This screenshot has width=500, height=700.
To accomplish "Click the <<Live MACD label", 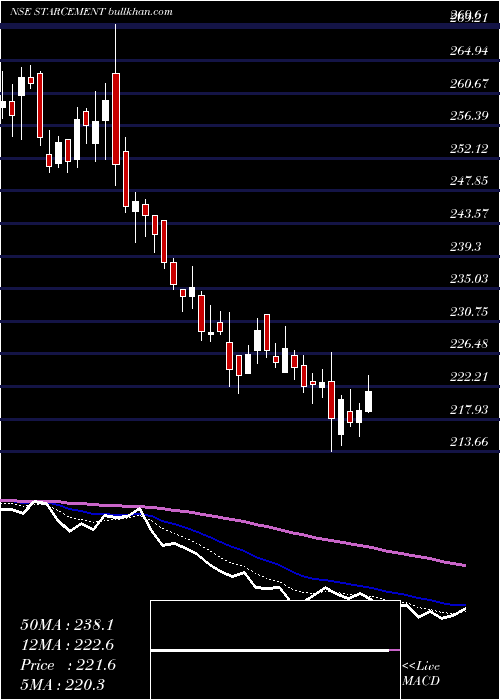I will point(421,674).
